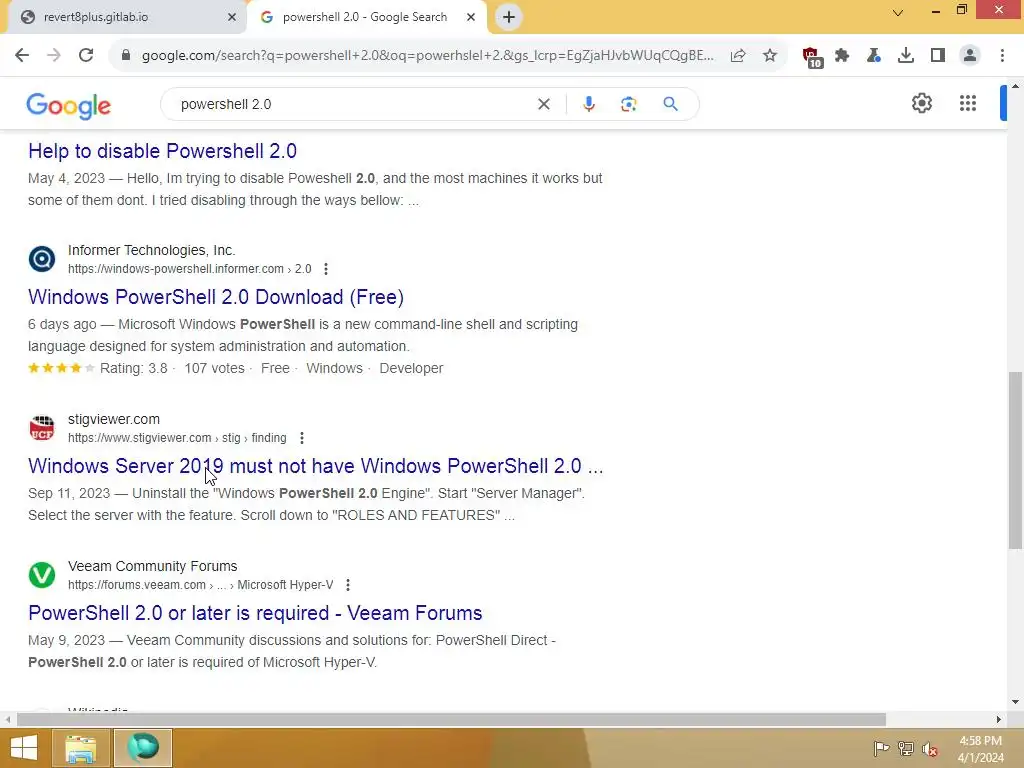Image resolution: width=1024 pixels, height=768 pixels.
Task: Click the address bar URL
Action: [x=428, y=56]
